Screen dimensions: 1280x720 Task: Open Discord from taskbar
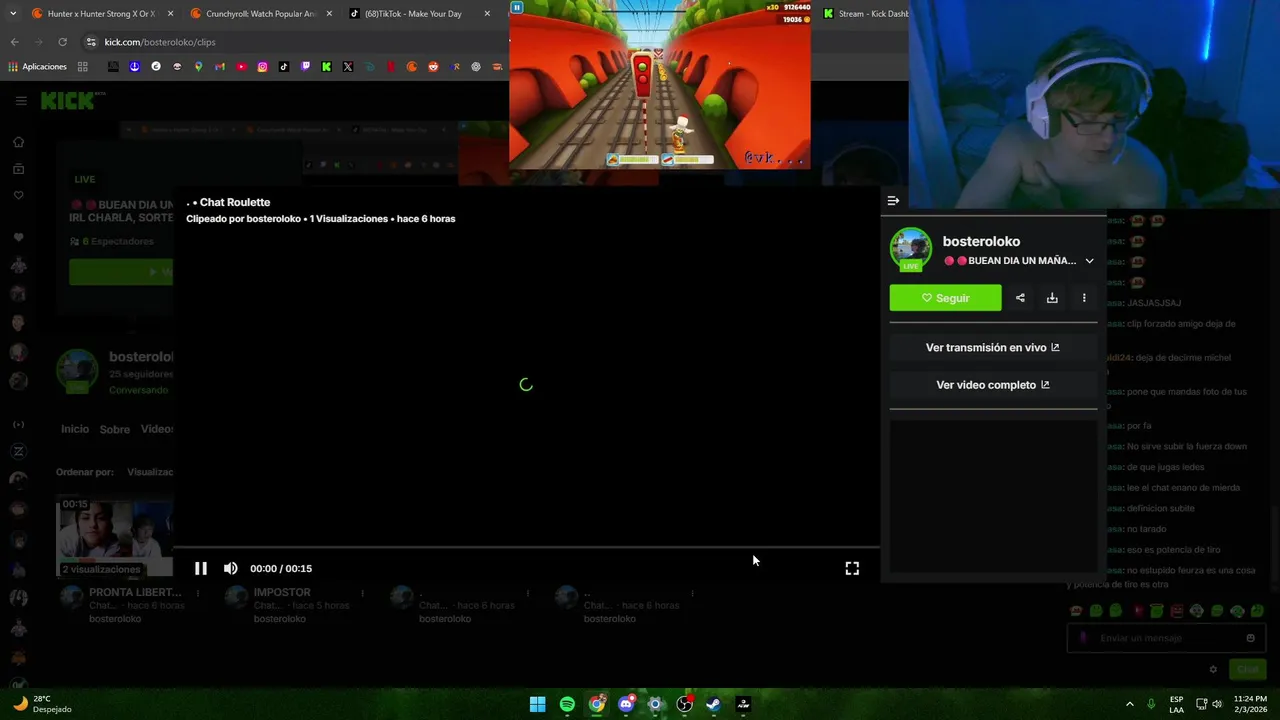coord(626,704)
